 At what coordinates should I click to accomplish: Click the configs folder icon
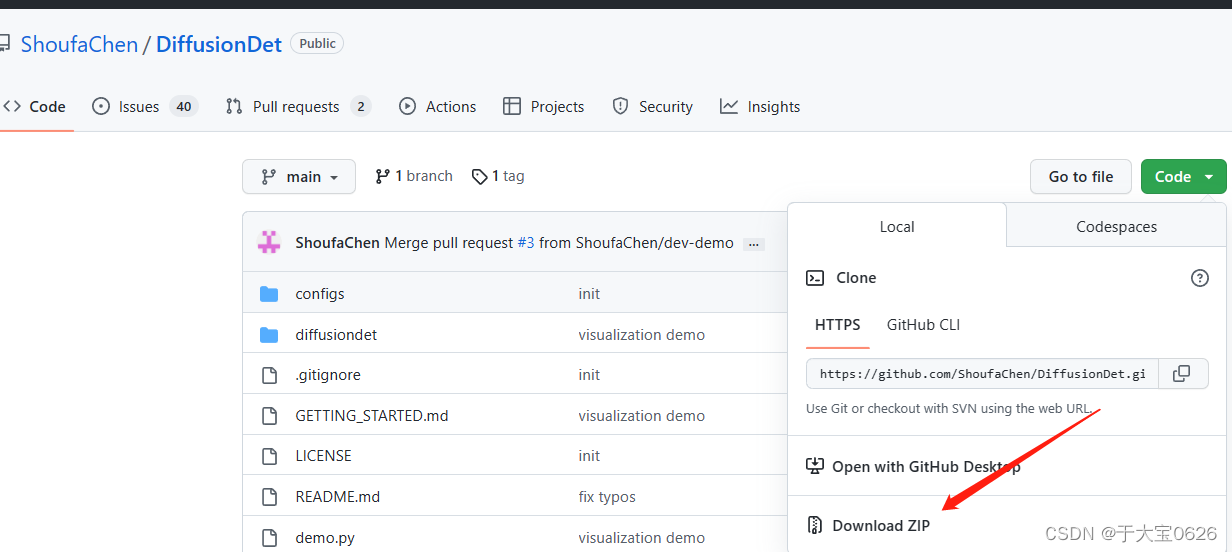(x=269, y=294)
